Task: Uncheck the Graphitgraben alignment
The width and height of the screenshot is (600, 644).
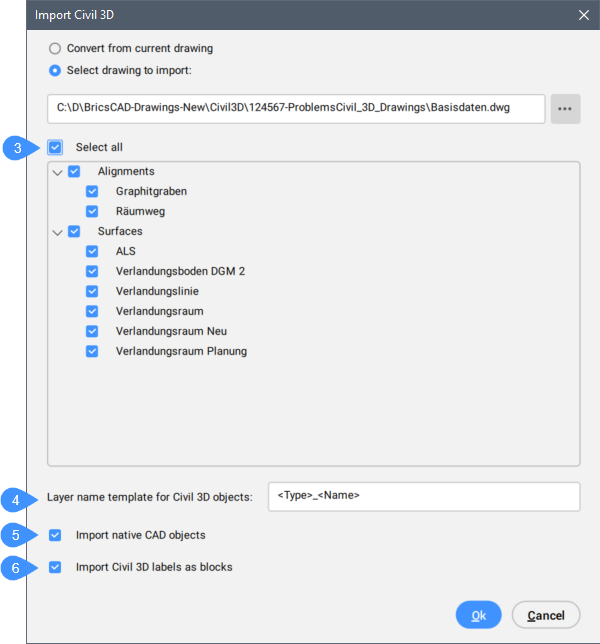Action: (92, 191)
